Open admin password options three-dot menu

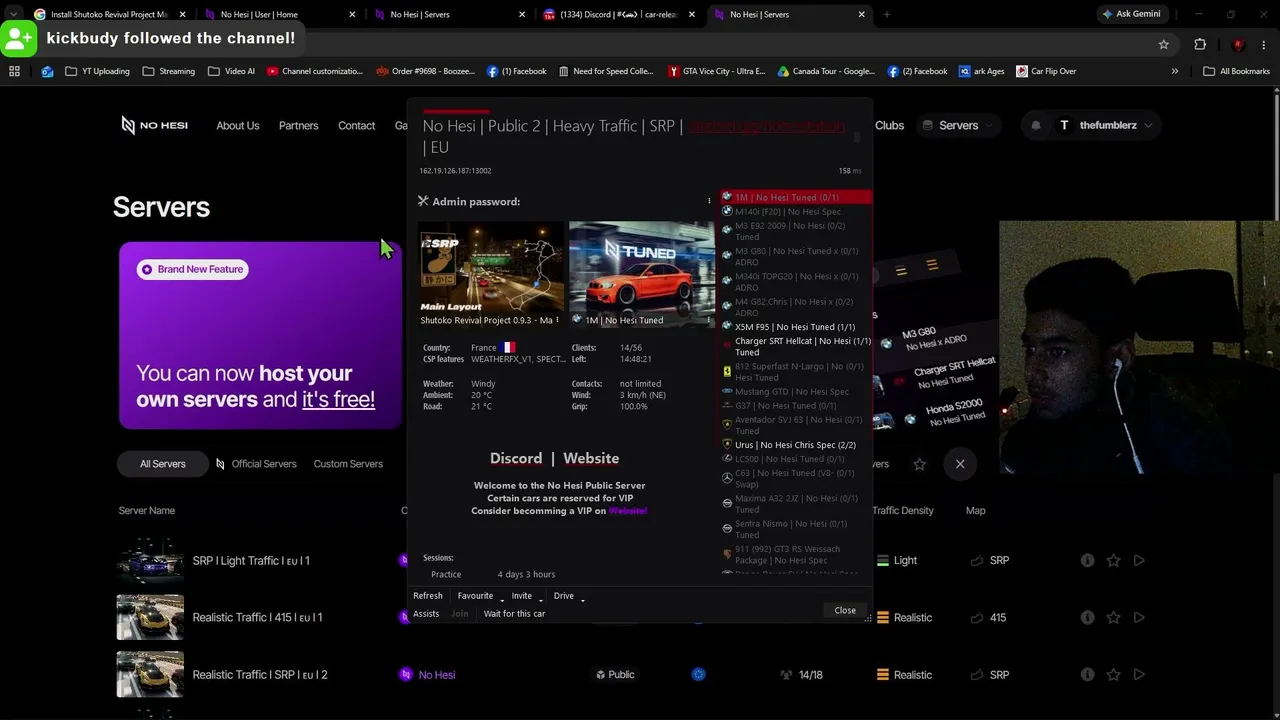pyautogui.click(x=709, y=202)
